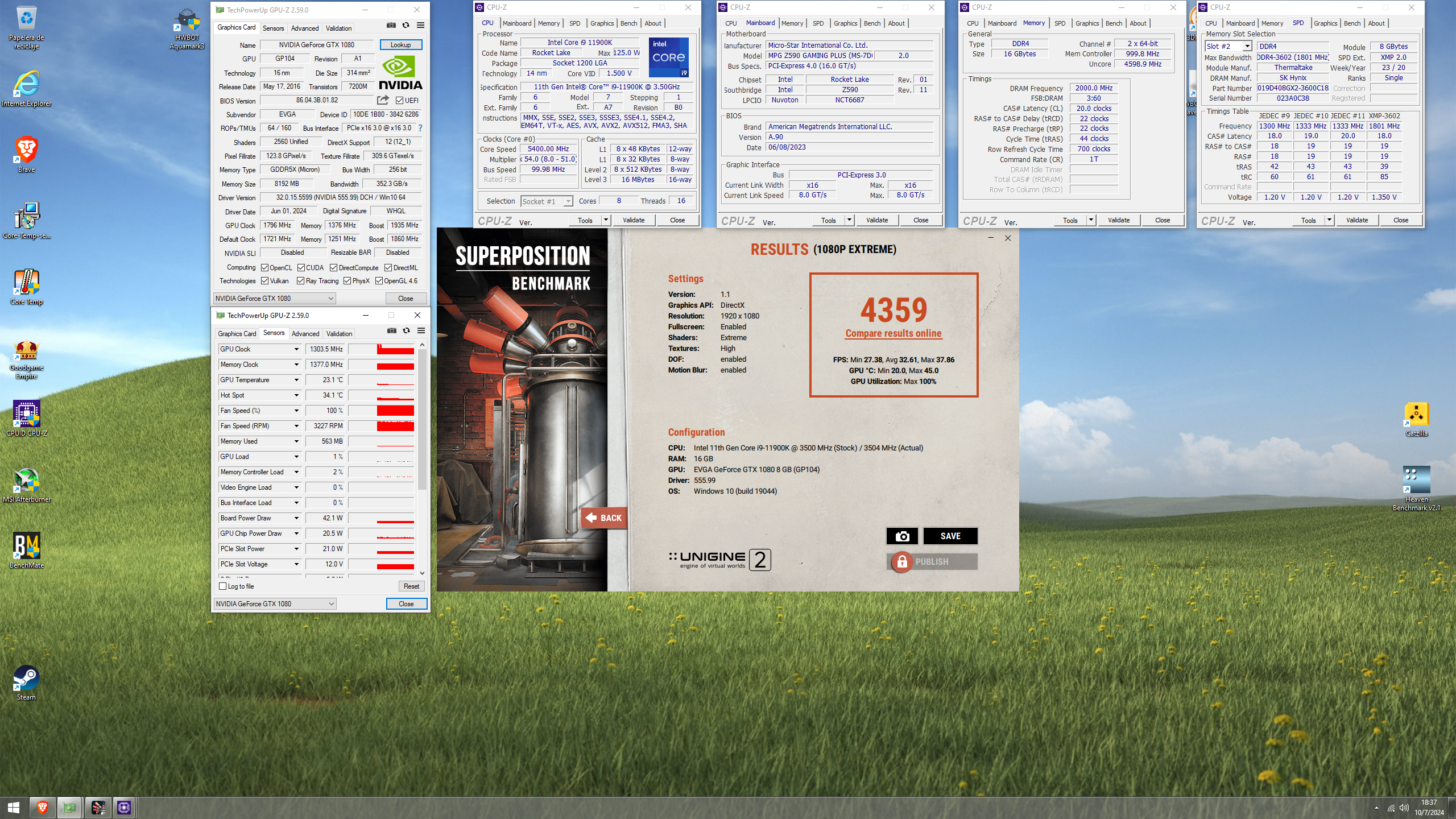Open the Catzilla desktop shortcut
1456x819 pixels.
point(1417,419)
